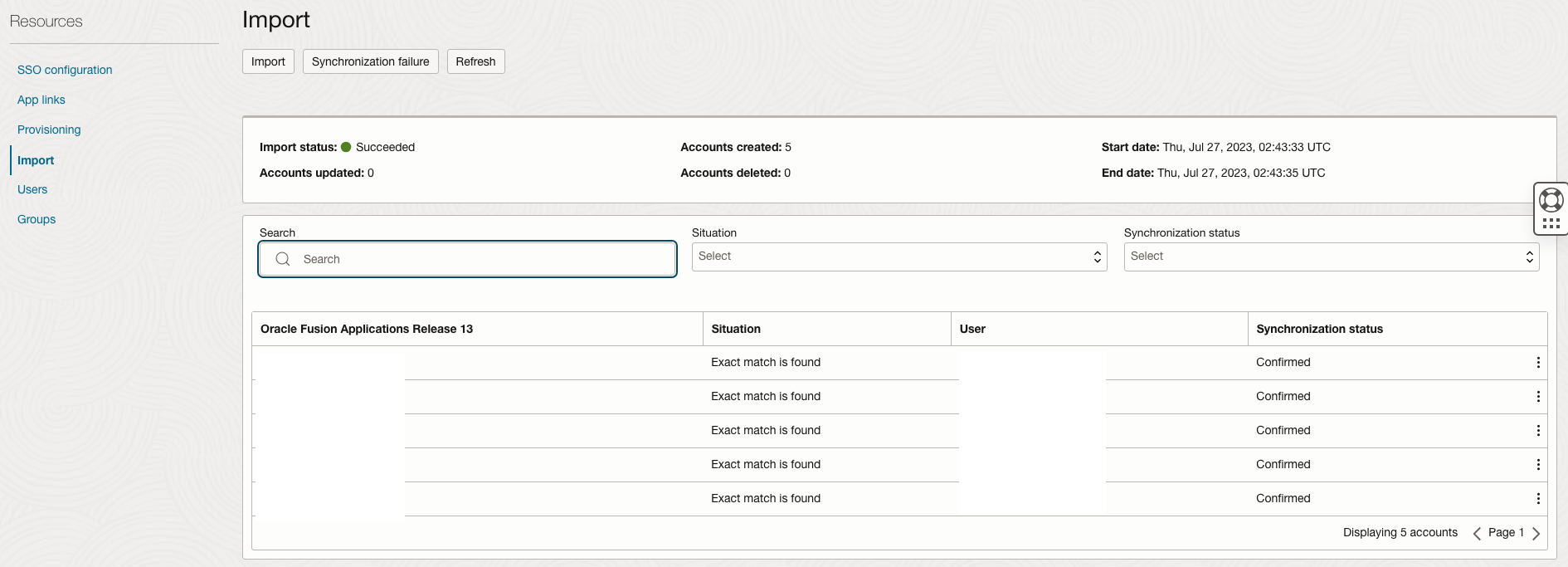Click the Synchronization failure button

pos(370,62)
